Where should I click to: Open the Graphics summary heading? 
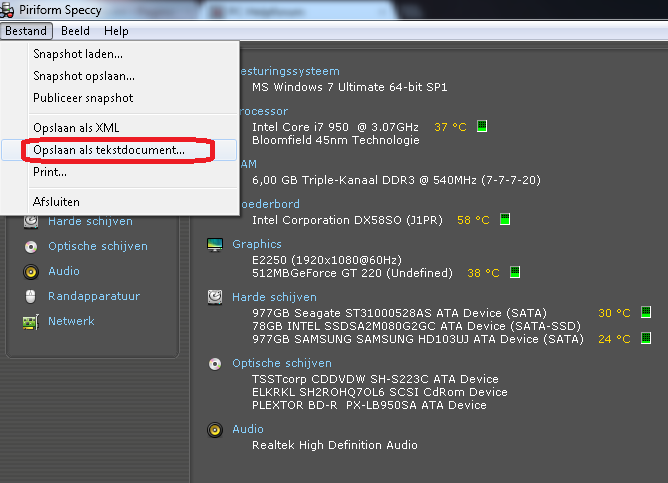pyautogui.click(x=257, y=244)
